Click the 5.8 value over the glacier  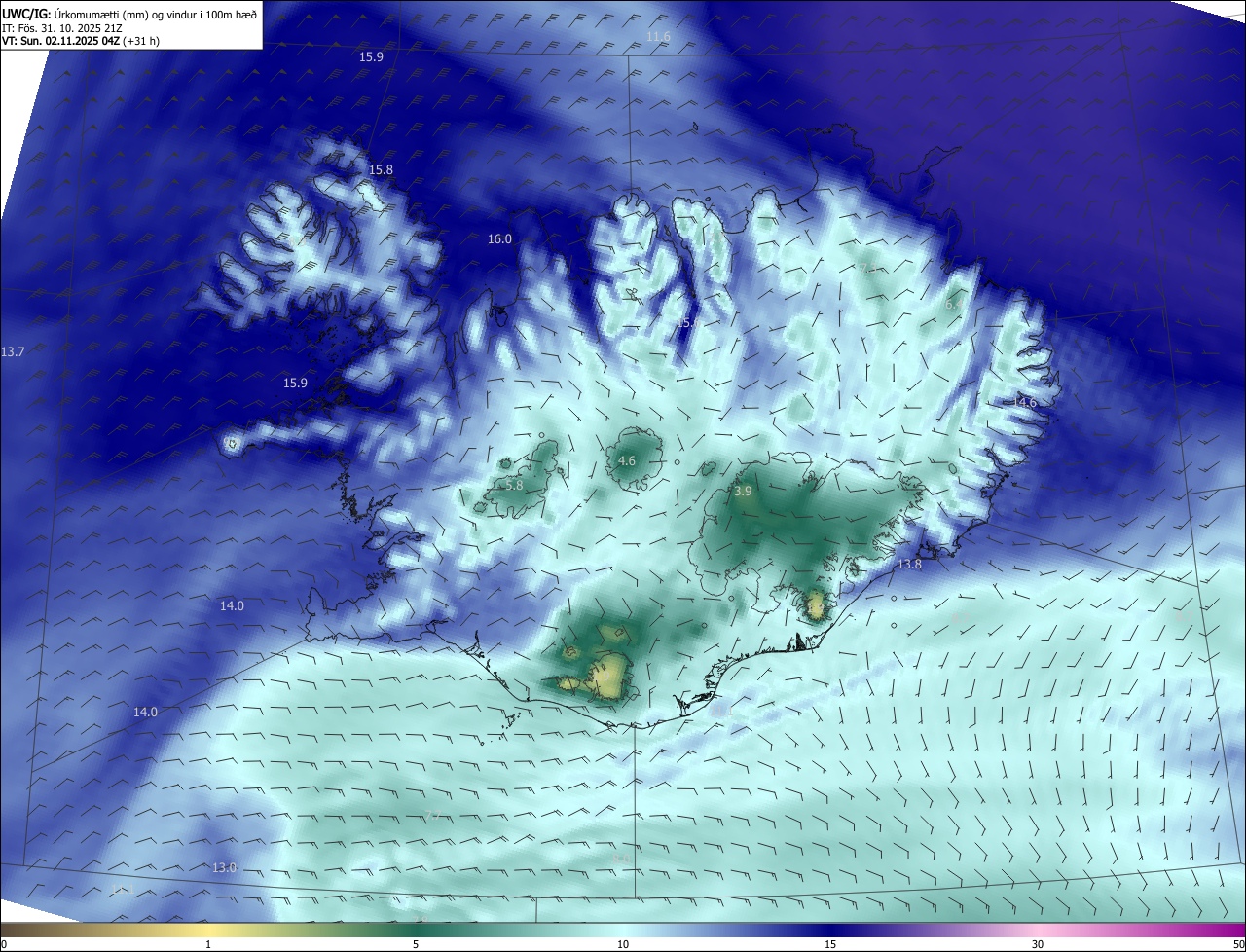click(x=515, y=485)
